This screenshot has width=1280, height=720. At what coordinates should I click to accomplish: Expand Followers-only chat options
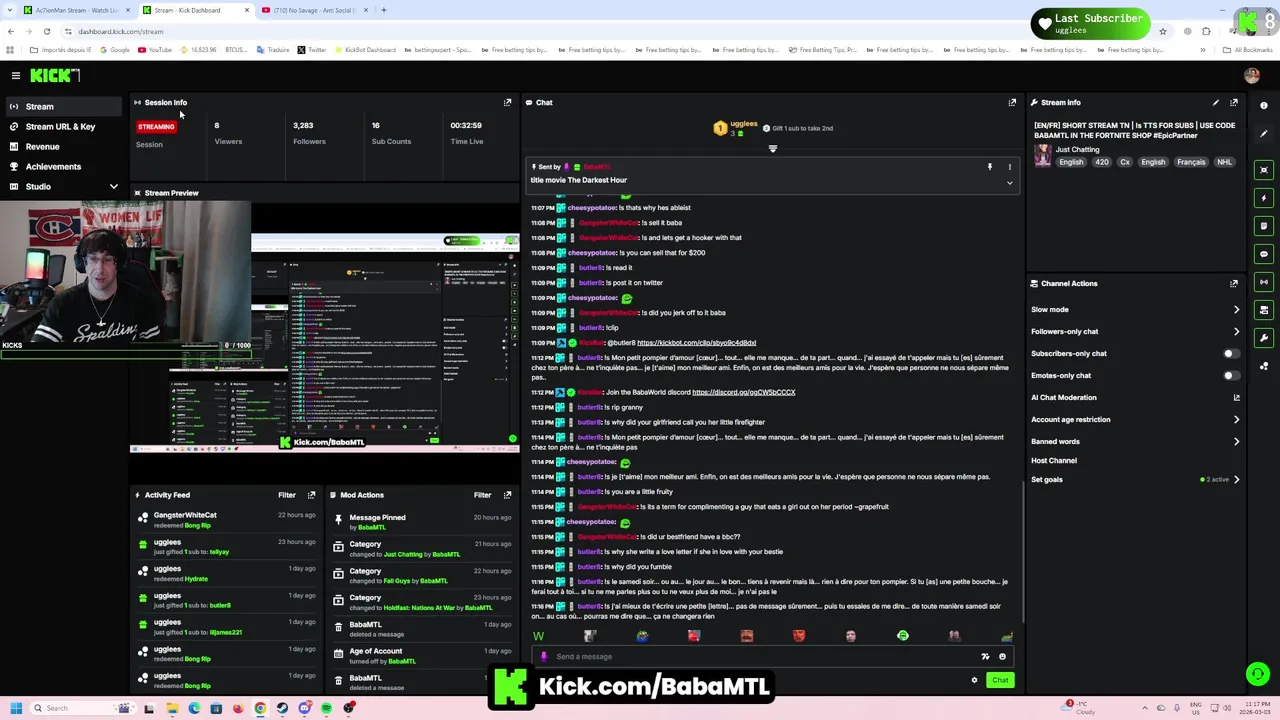(1236, 332)
